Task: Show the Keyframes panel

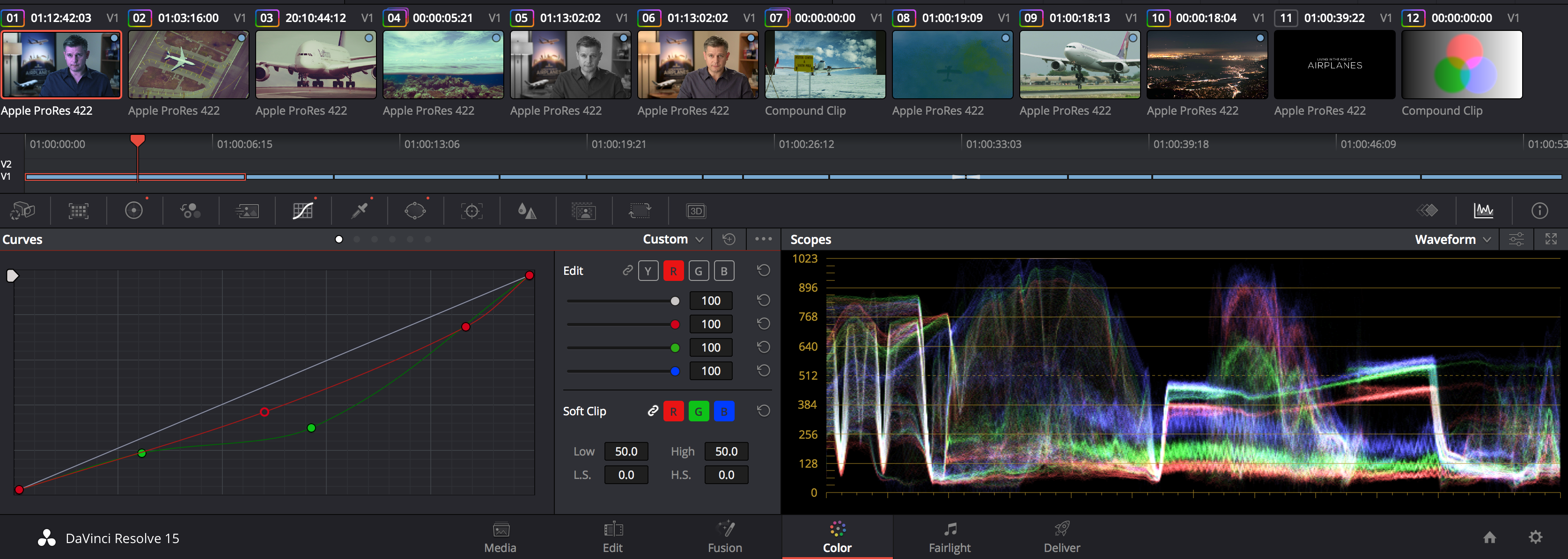Action: tap(1428, 211)
